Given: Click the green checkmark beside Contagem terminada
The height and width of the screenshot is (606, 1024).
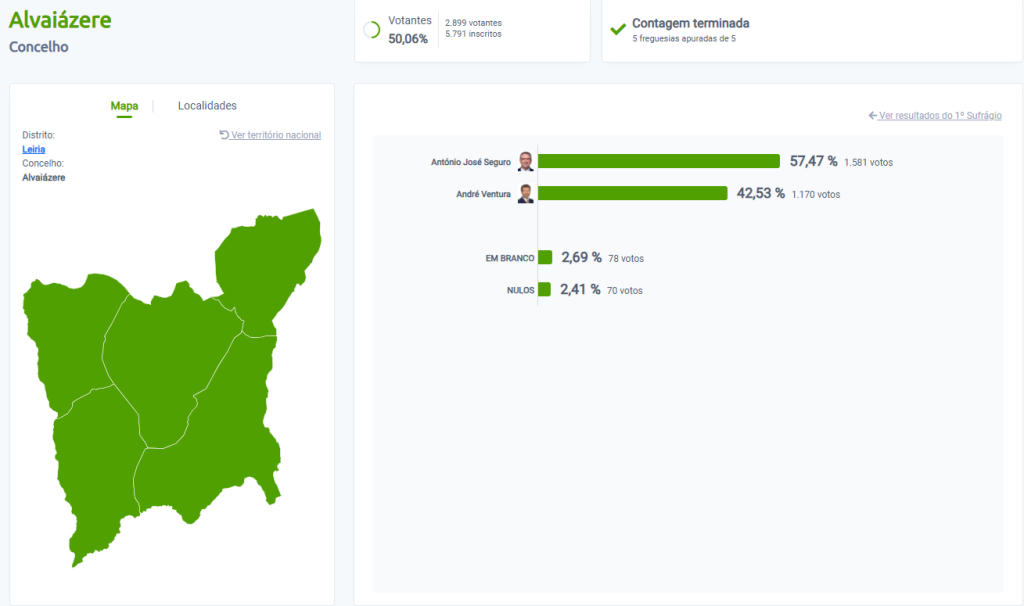Looking at the screenshot, I should (x=618, y=29).
